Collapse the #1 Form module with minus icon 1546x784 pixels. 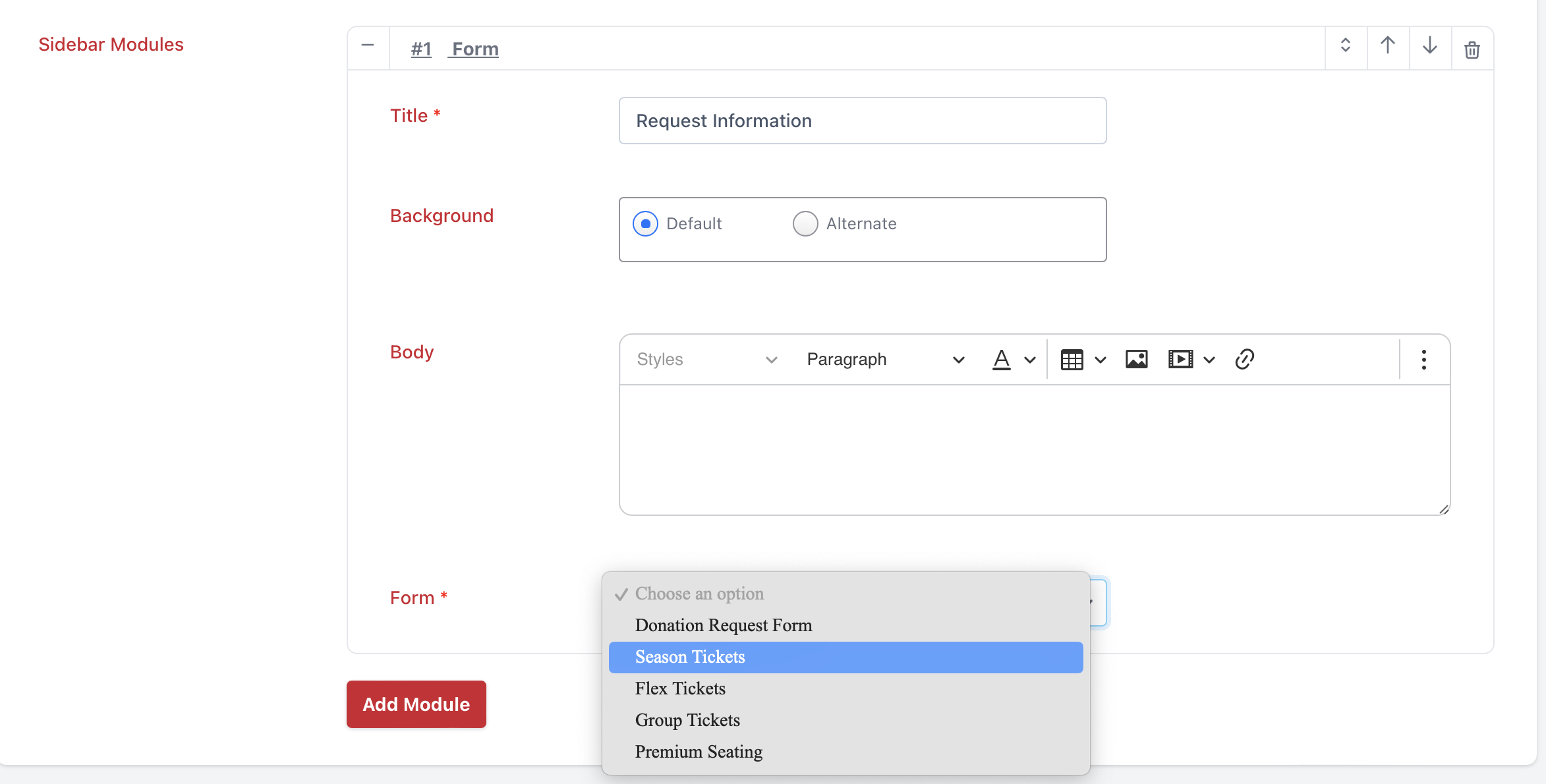click(368, 46)
